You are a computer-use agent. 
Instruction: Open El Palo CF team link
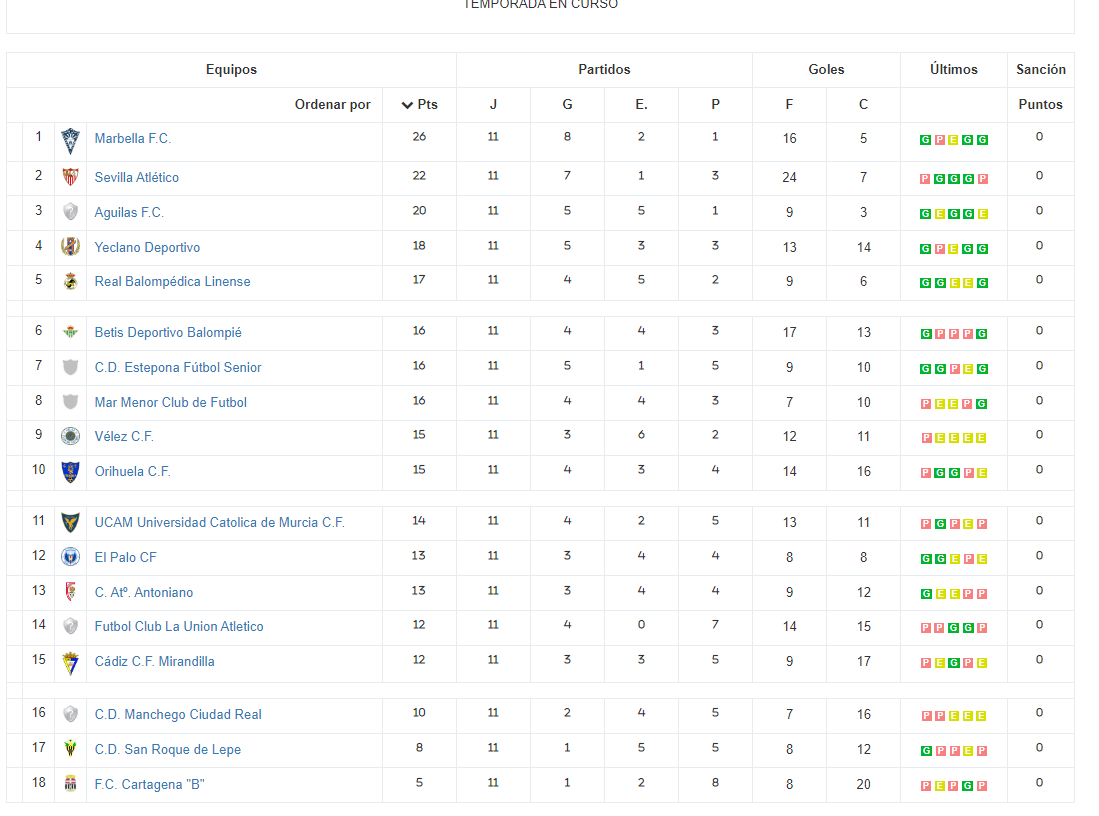[125, 557]
